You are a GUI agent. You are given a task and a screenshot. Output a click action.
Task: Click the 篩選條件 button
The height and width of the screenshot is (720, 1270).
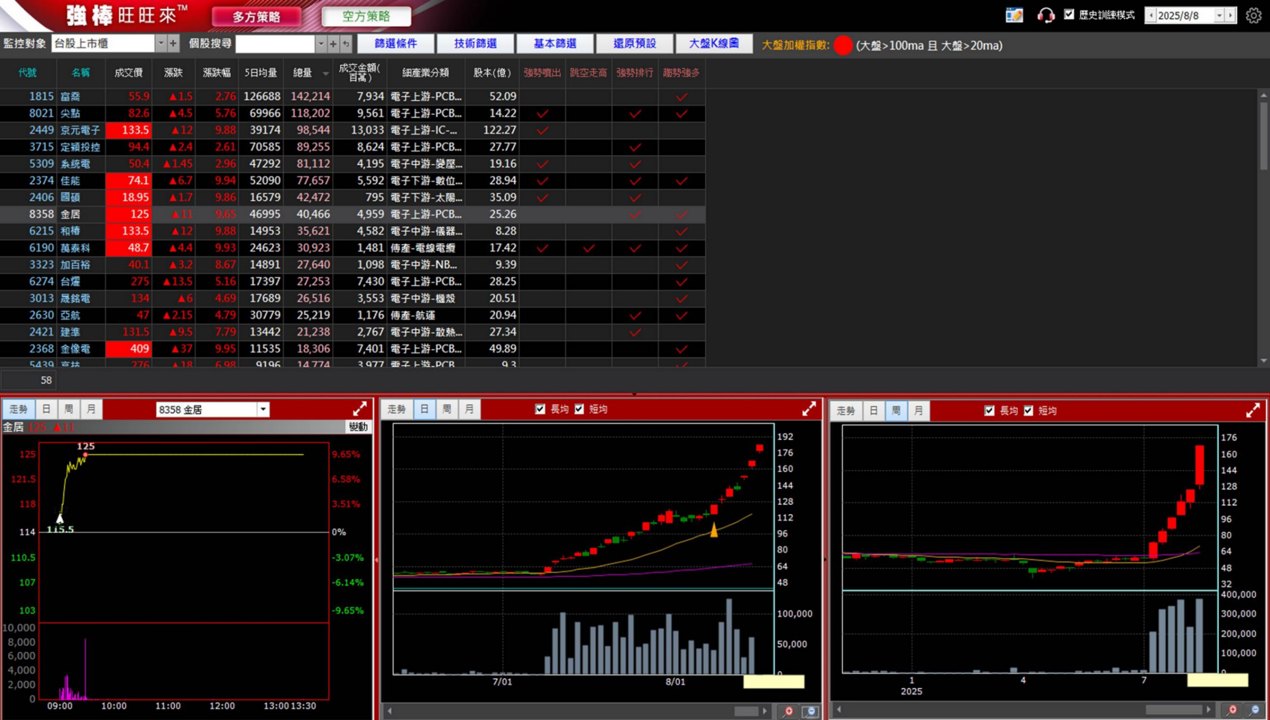click(395, 44)
